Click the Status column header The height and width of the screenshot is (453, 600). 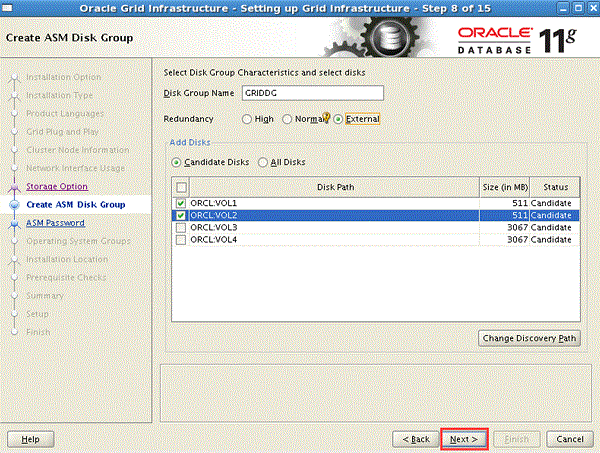(555, 187)
